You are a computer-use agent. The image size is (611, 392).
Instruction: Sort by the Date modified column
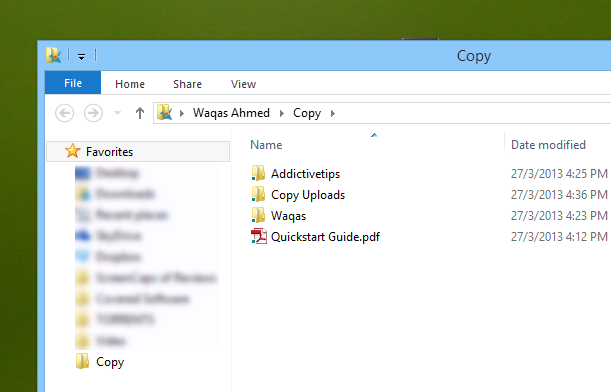[548, 145]
